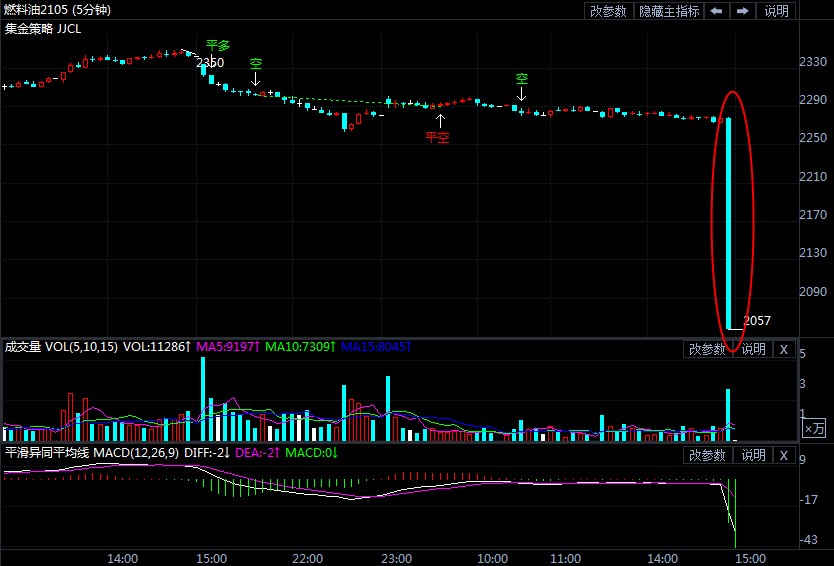This screenshot has height=566, width=834.
Task: Open 说明 for the main chart
Action: click(x=776, y=11)
